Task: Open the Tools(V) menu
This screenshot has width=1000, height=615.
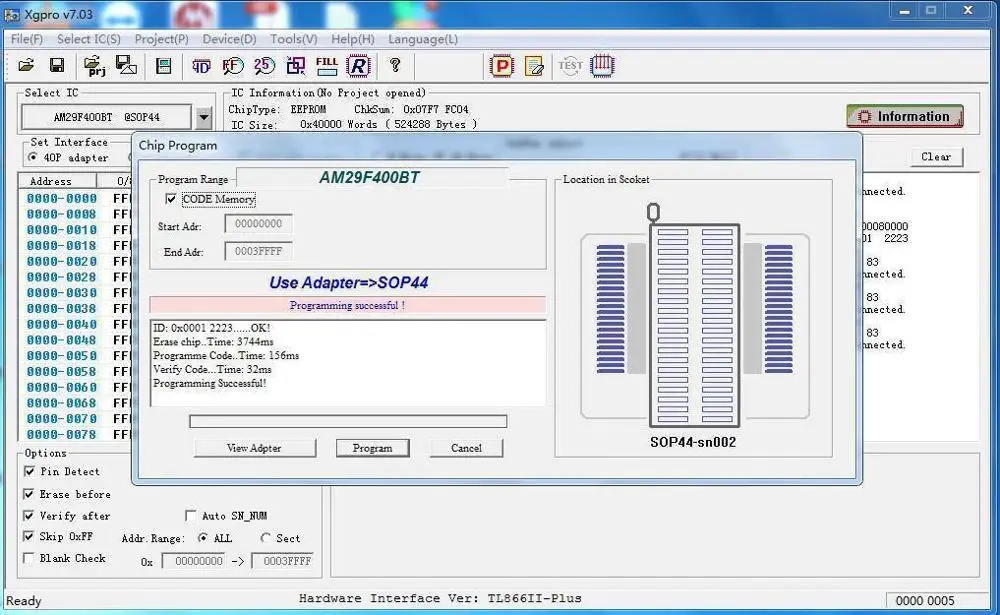Action: pos(293,40)
